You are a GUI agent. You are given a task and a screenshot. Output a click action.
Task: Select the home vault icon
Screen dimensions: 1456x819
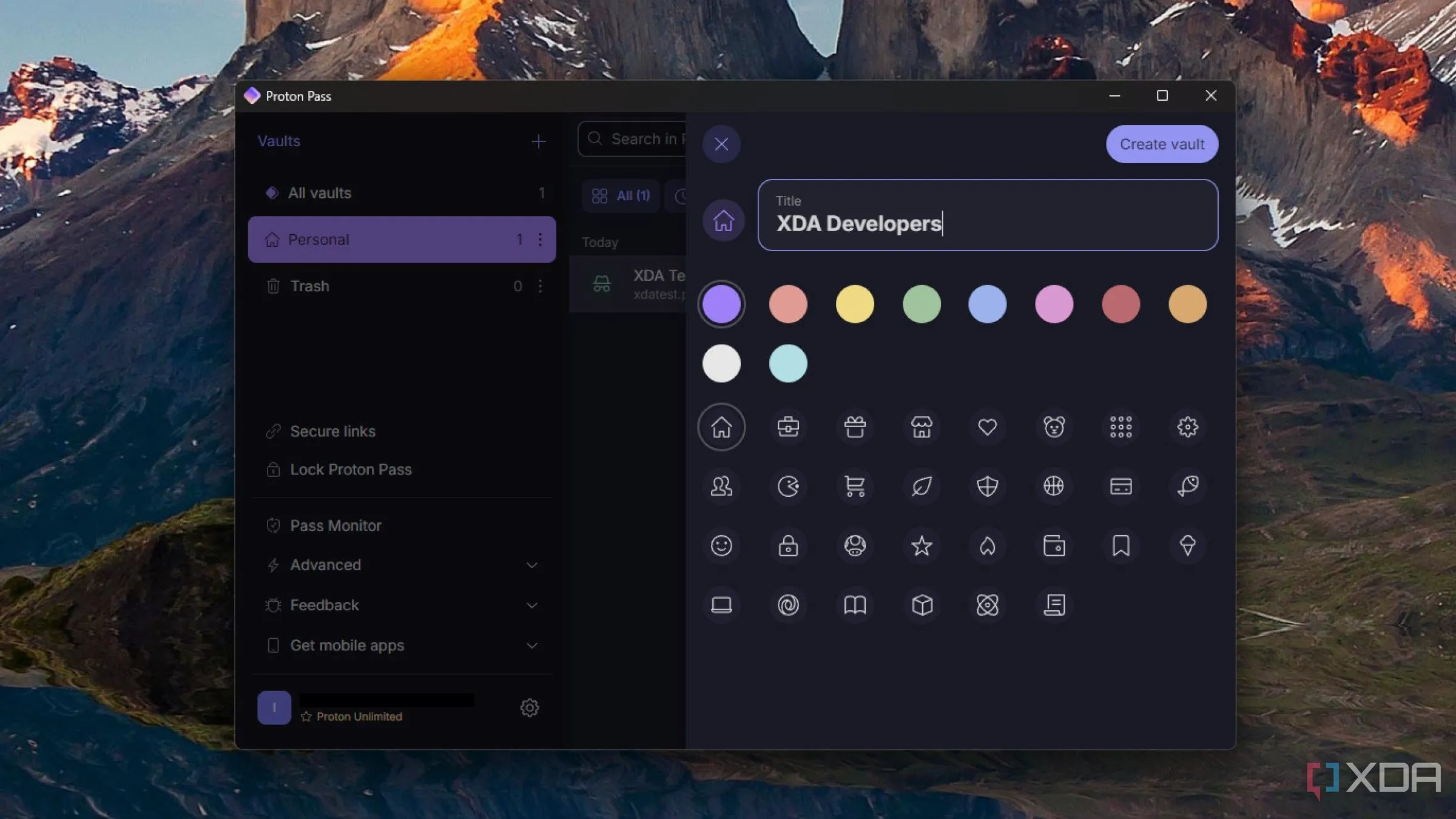[x=721, y=427]
